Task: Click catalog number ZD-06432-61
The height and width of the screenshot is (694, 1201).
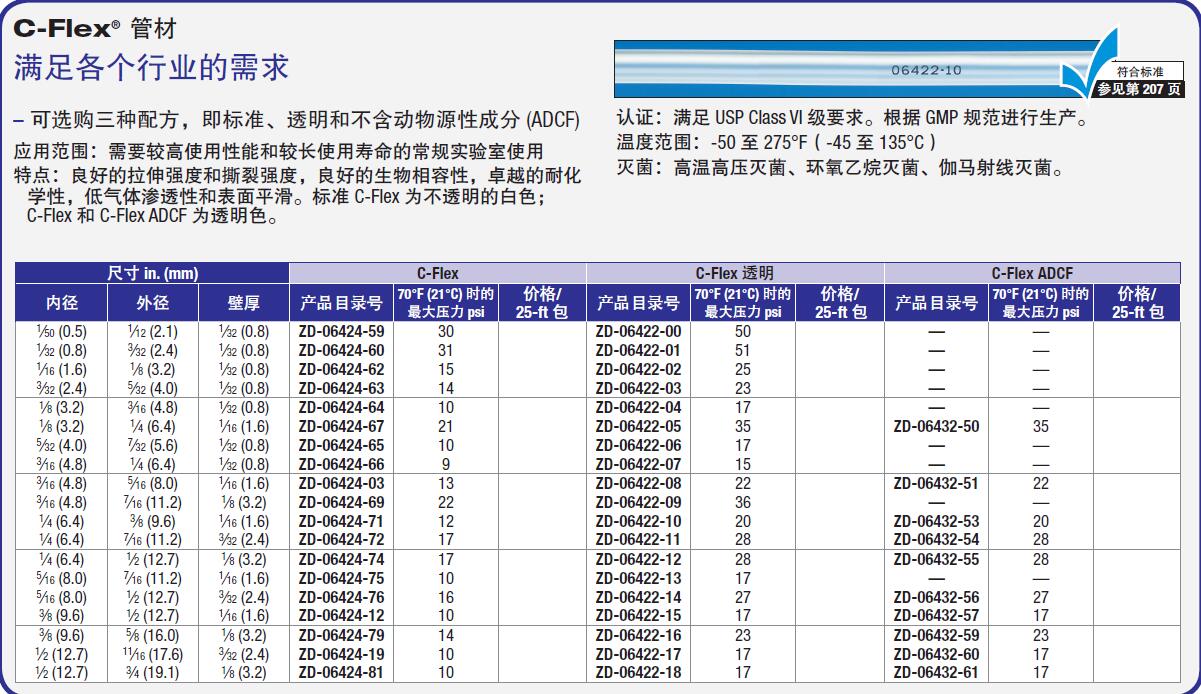Action: tap(936, 673)
